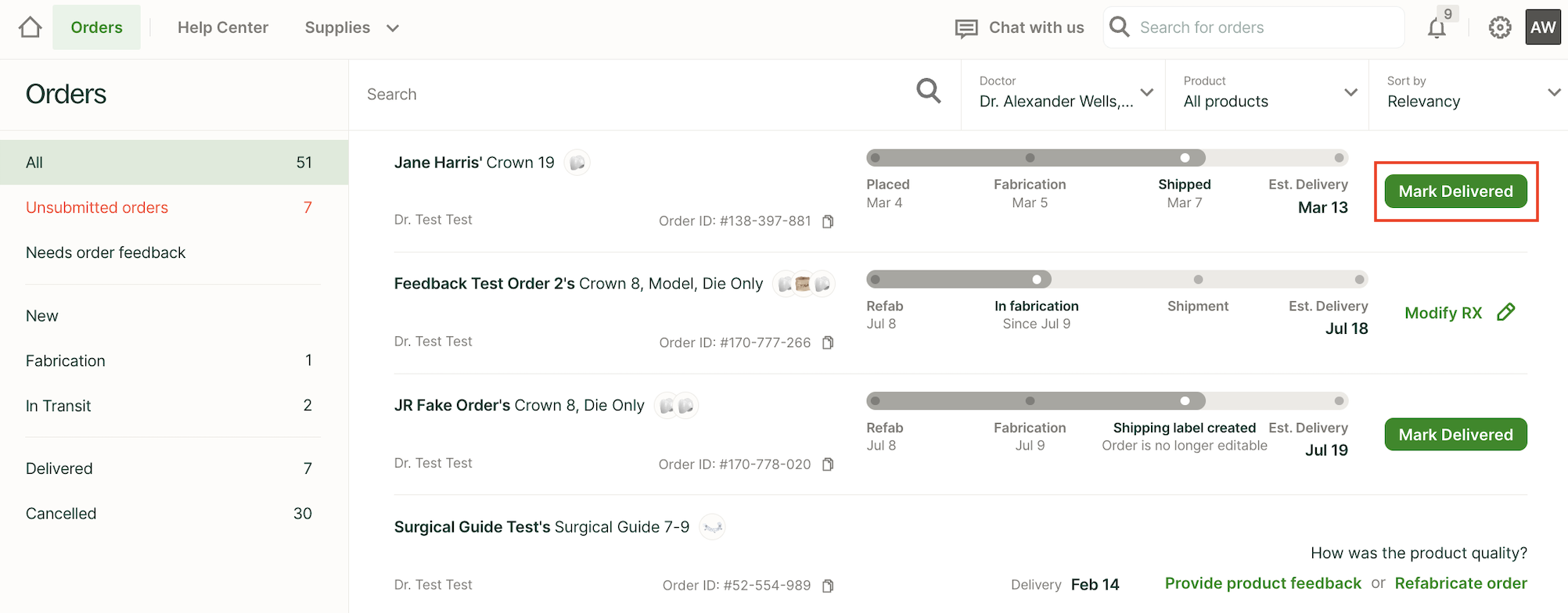
Task: Copy order ID #52-554-989
Action: click(828, 586)
